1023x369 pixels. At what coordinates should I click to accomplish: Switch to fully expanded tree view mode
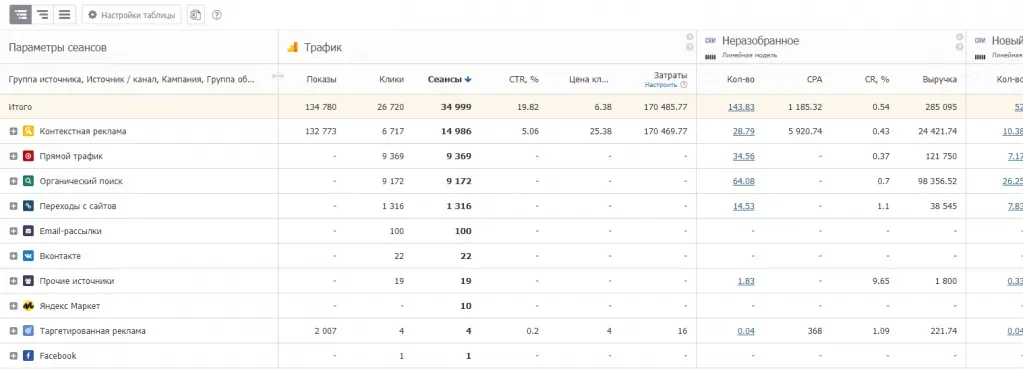tap(20, 15)
